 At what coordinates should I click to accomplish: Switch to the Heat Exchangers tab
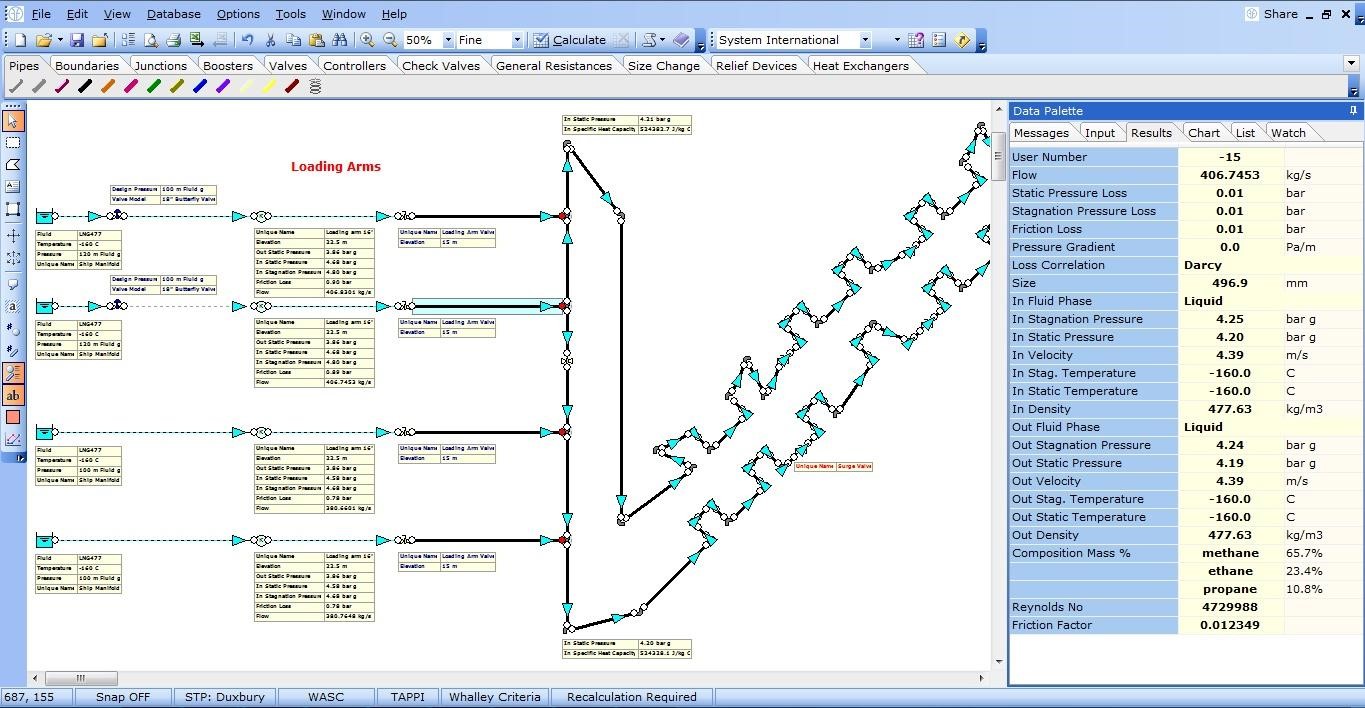click(x=861, y=65)
